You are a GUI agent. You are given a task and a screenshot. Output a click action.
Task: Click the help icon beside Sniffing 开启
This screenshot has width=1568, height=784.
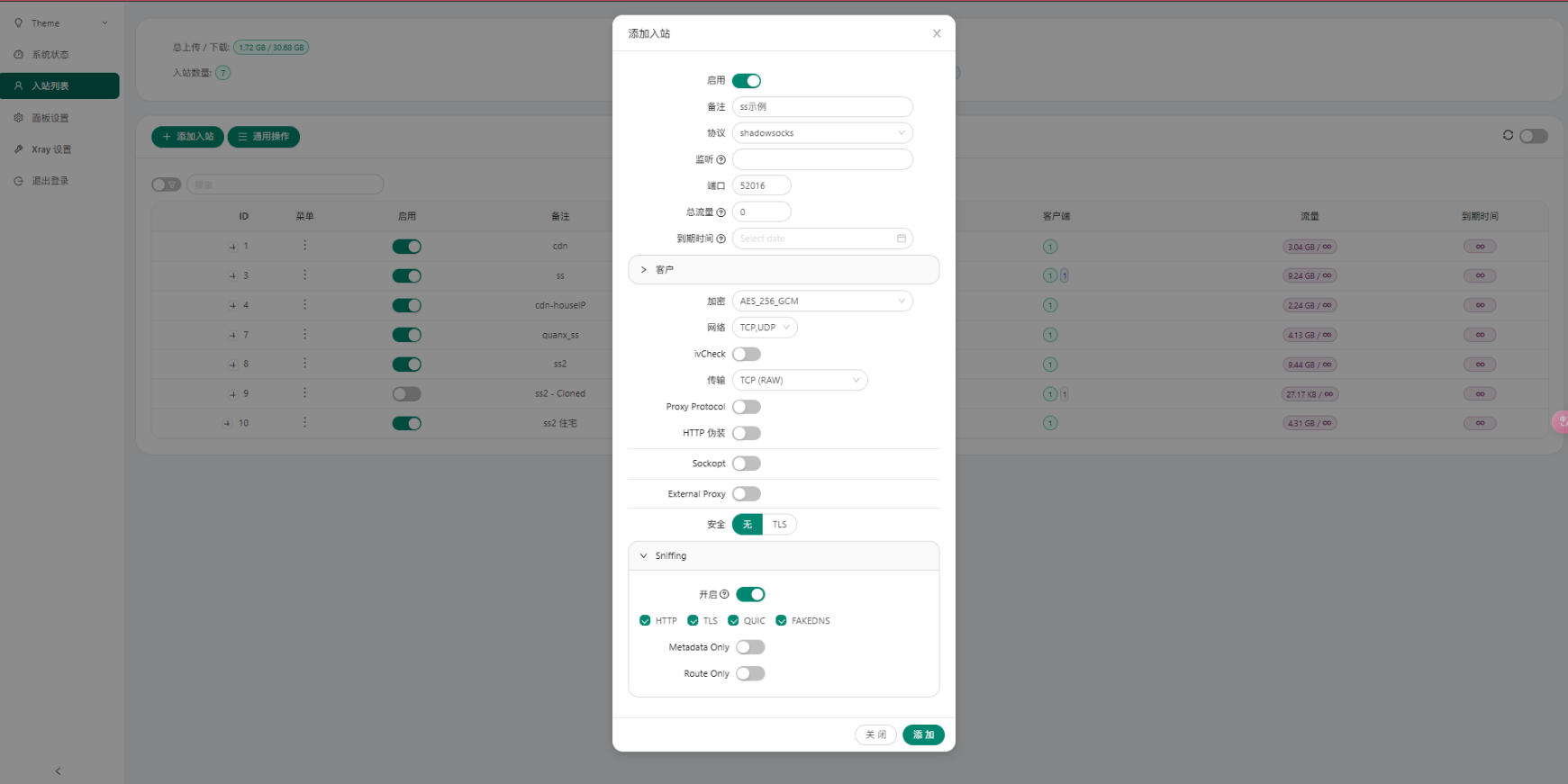(724, 595)
